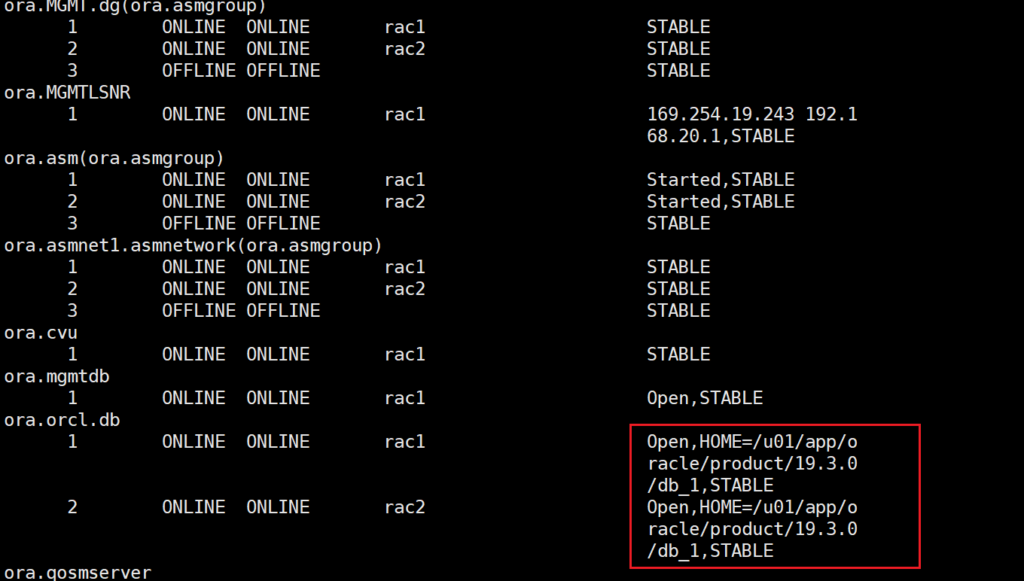This screenshot has width=1024, height=581.
Task: Click rac1 server in ora.orcl.db instance 1
Action: (x=404, y=441)
